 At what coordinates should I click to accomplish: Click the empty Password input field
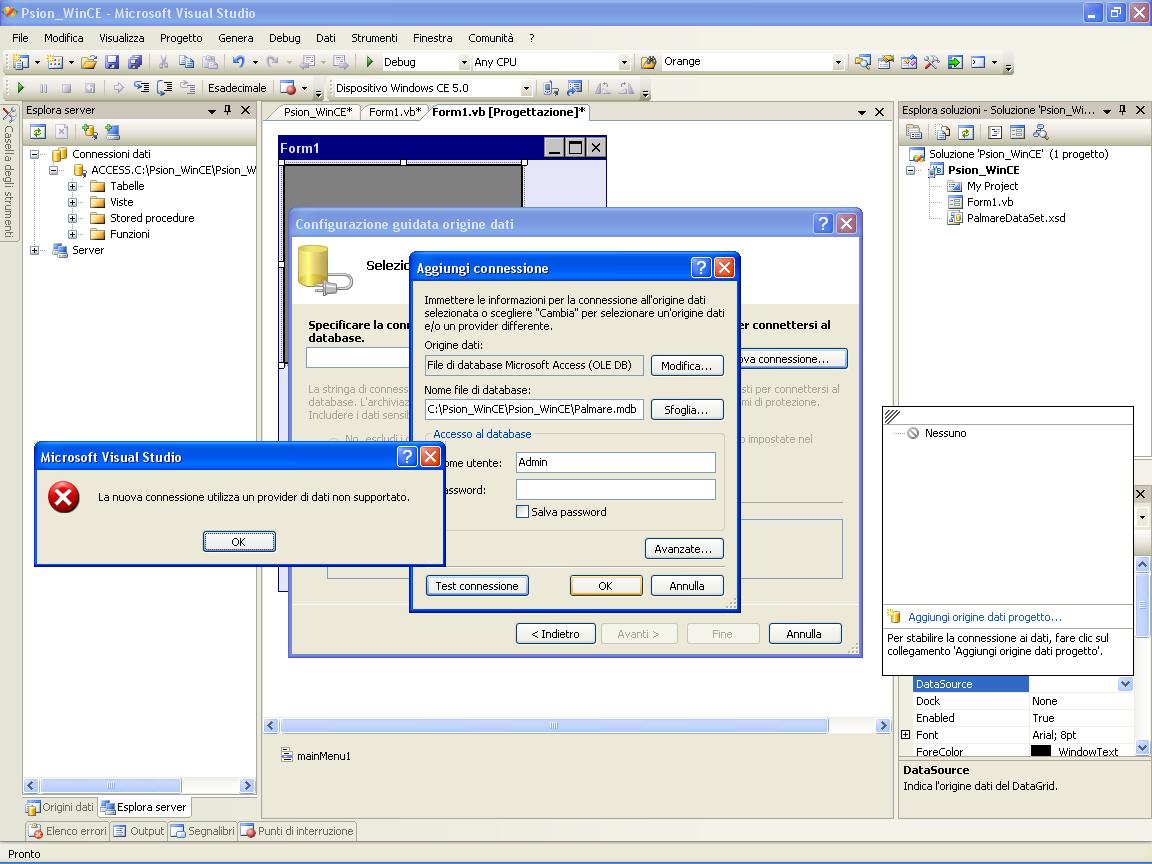[x=616, y=489]
